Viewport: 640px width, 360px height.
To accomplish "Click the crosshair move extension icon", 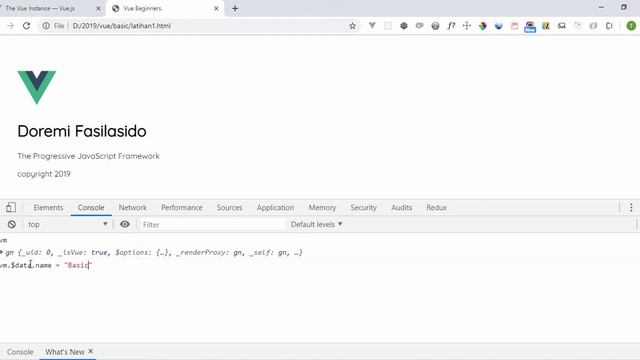I will [x=467, y=26].
